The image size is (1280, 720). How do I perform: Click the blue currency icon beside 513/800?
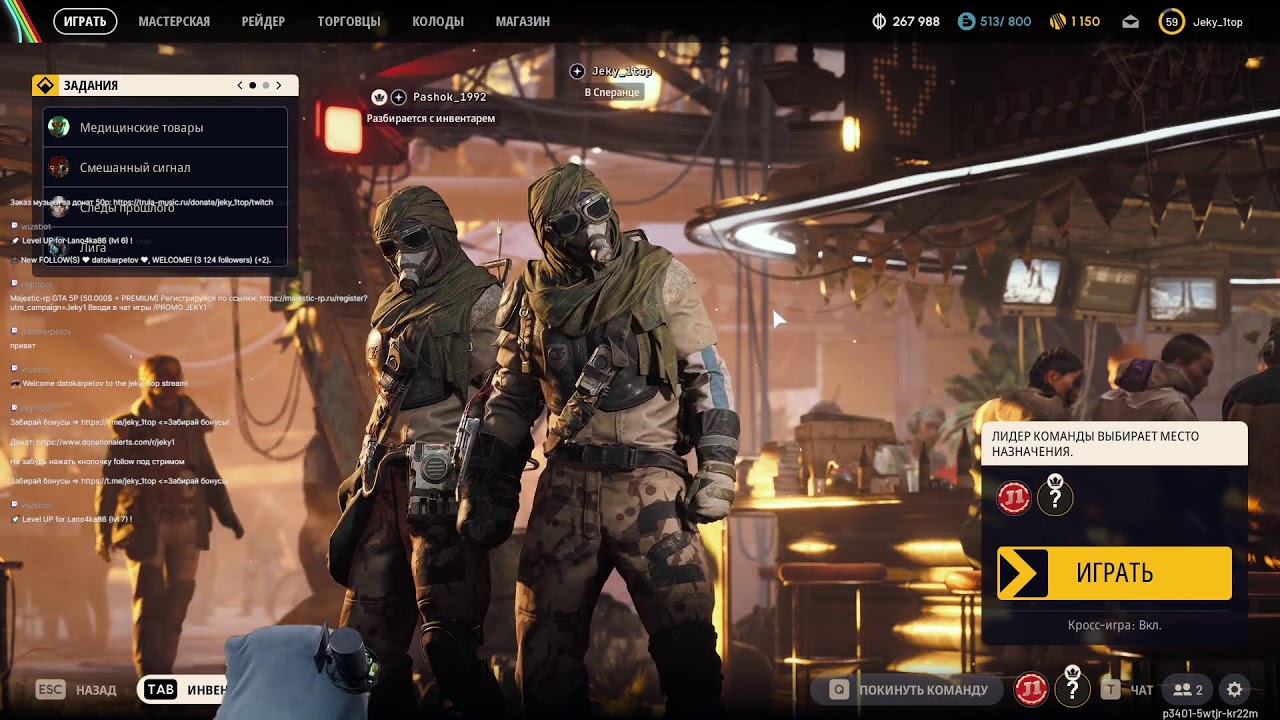[x=966, y=21]
